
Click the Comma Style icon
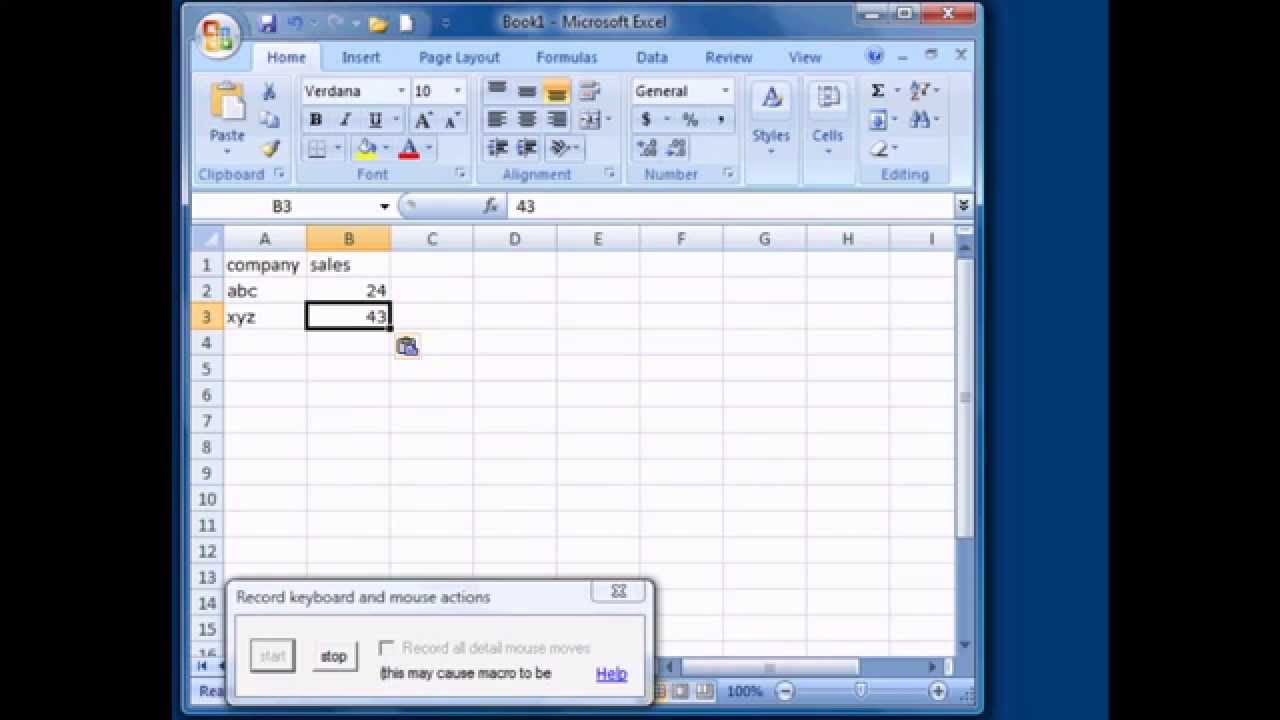[x=720, y=120]
